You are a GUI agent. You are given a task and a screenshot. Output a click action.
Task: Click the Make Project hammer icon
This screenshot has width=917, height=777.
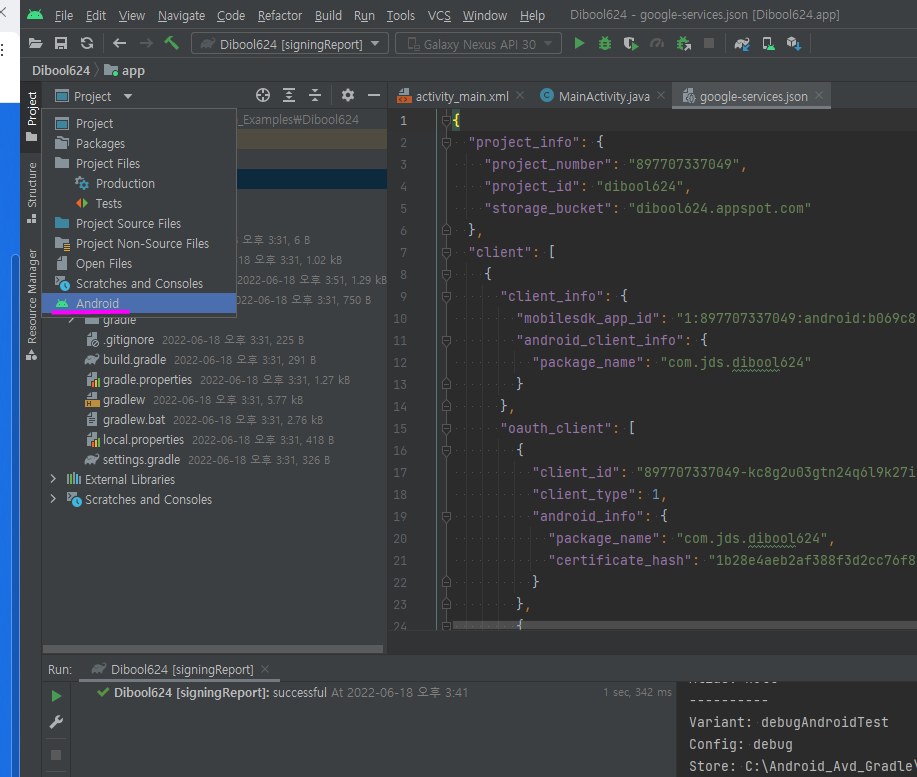tap(171, 43)
